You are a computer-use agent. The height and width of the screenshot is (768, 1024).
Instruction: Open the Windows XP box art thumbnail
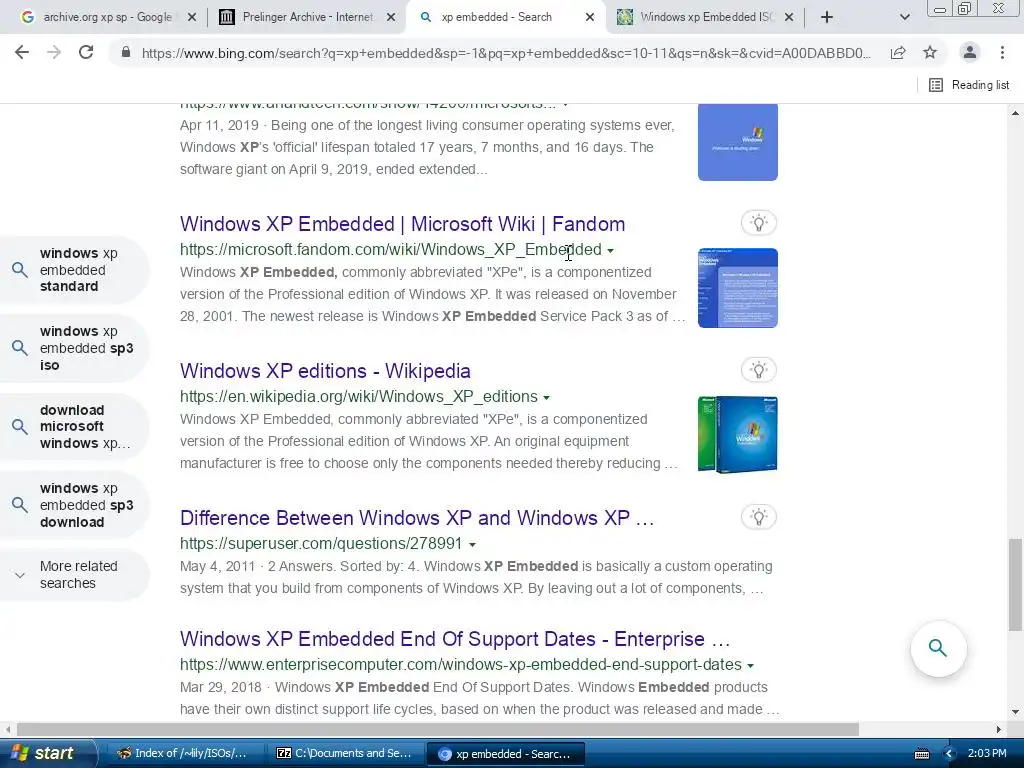(x=737, y=434)
